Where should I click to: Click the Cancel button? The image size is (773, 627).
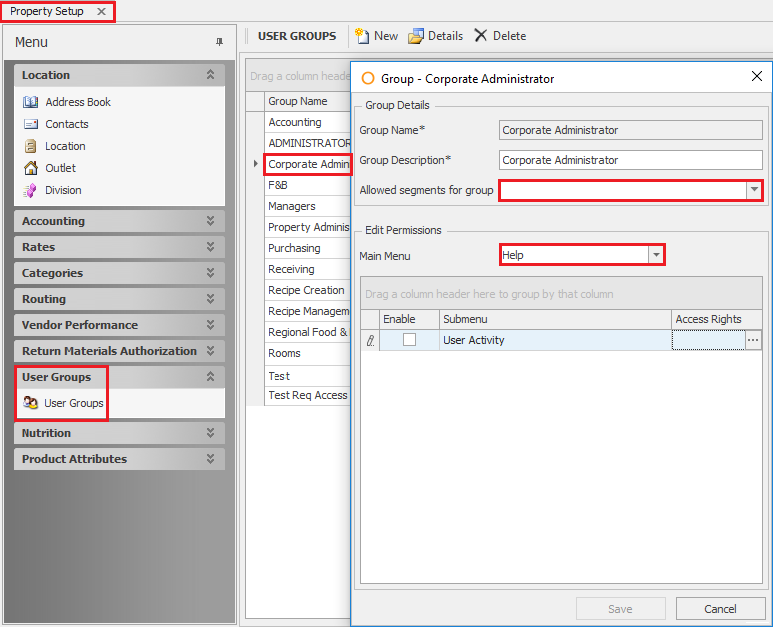(720, 609)
